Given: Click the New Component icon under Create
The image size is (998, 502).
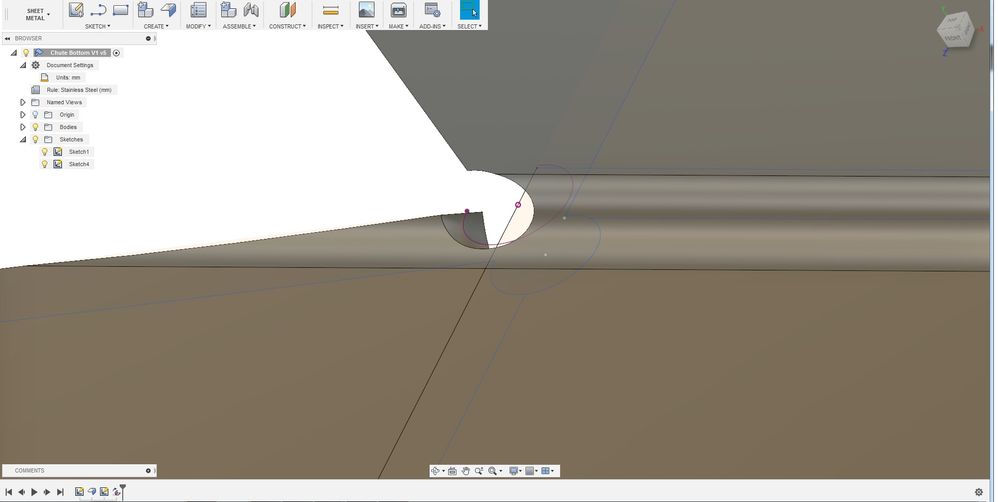Looking at the screenshot, I should tap(146, 10).
